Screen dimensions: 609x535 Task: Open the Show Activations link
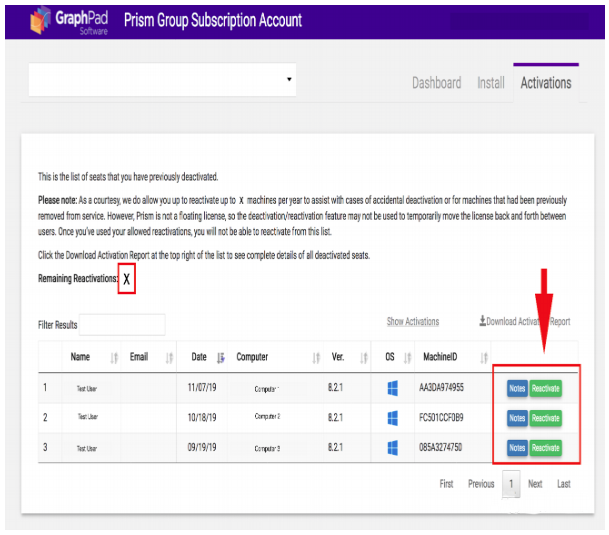click(x=413, y=321)
